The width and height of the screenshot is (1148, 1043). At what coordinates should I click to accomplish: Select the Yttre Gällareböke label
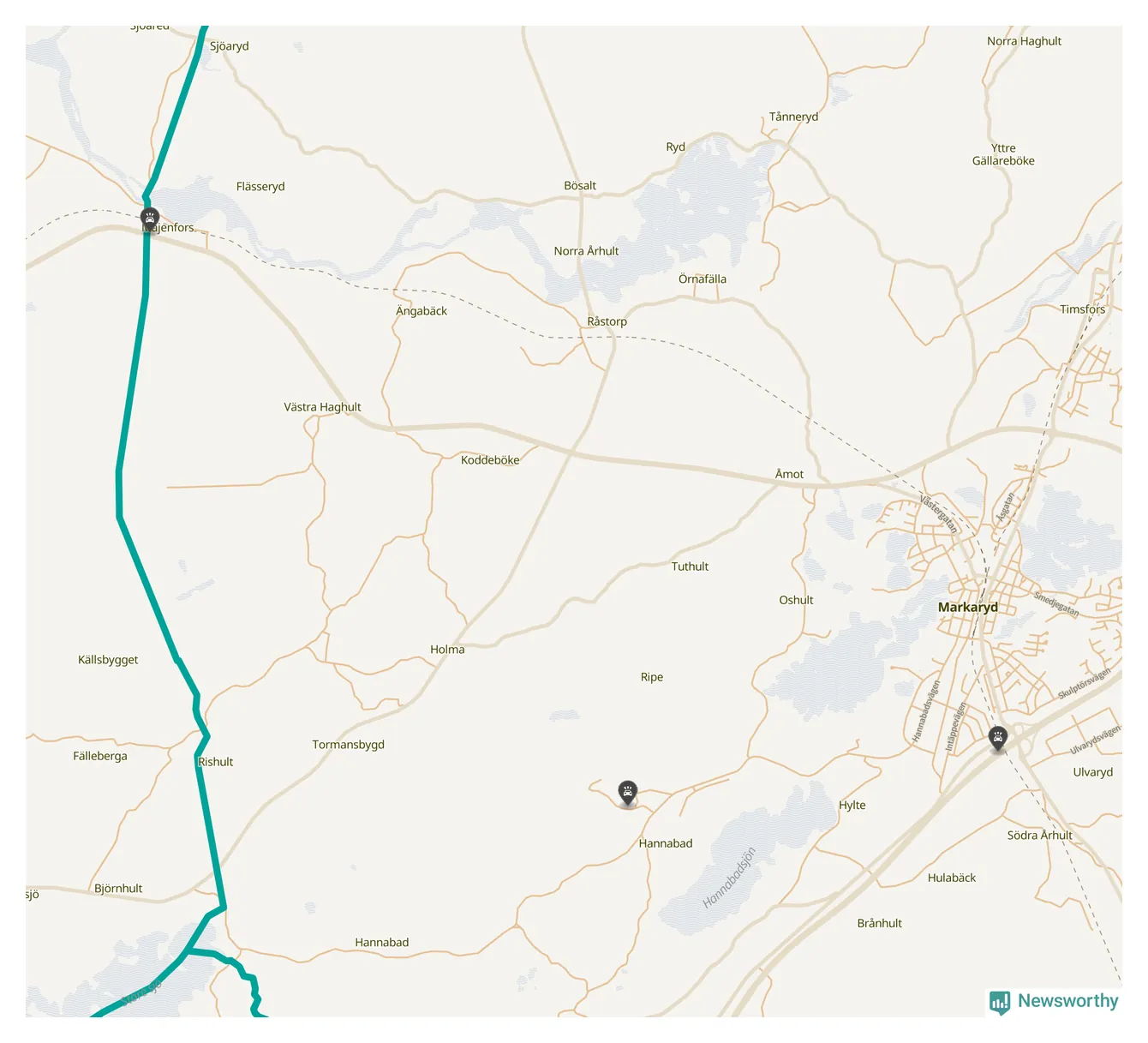(1003, 154)
